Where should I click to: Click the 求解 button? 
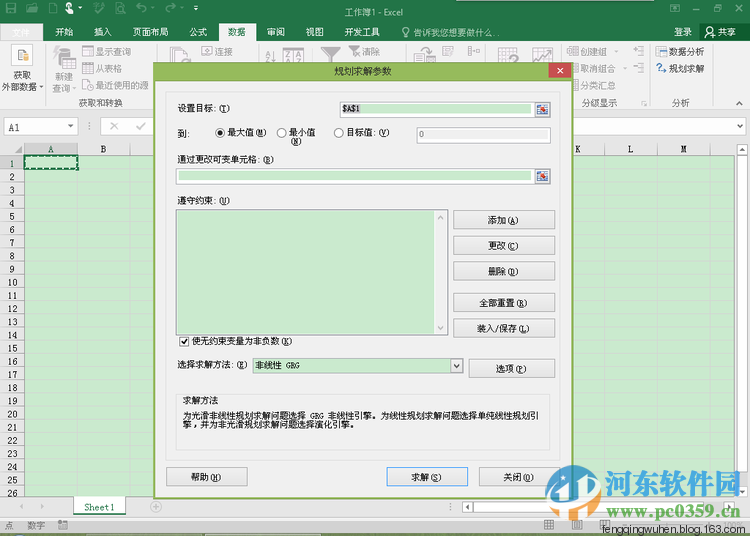tap(427, 477)
